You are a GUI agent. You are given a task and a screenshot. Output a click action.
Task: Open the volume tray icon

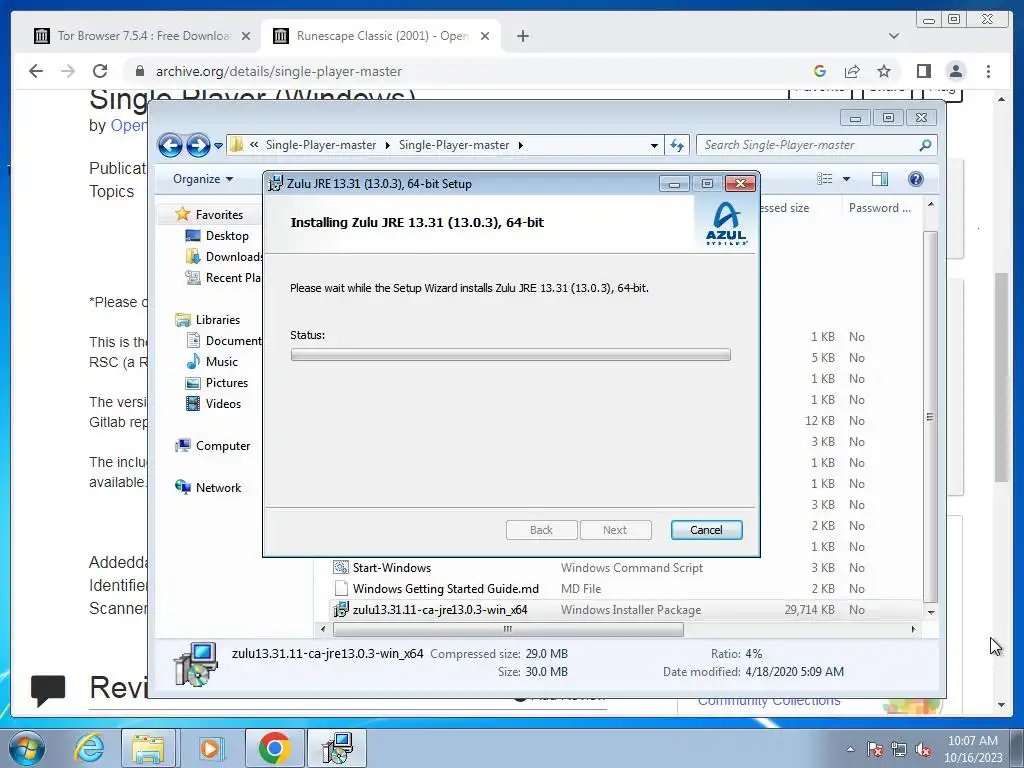point(923,749)
